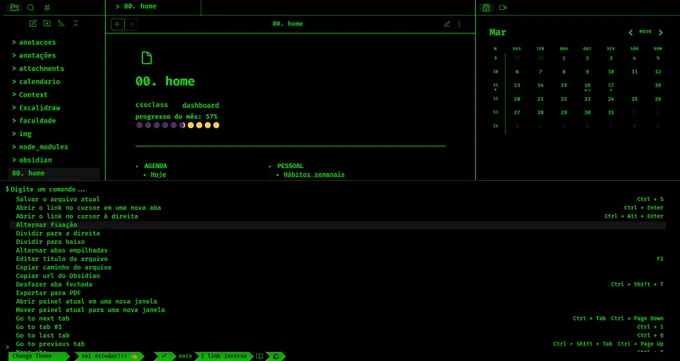Viewport: 680px width, 361px height.
Task: Expand the anotacoes folder
Action: click(34, 43)
